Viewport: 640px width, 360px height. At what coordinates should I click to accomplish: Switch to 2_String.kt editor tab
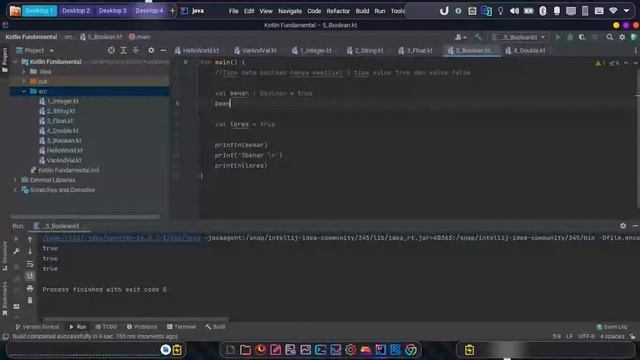point(365,51)
